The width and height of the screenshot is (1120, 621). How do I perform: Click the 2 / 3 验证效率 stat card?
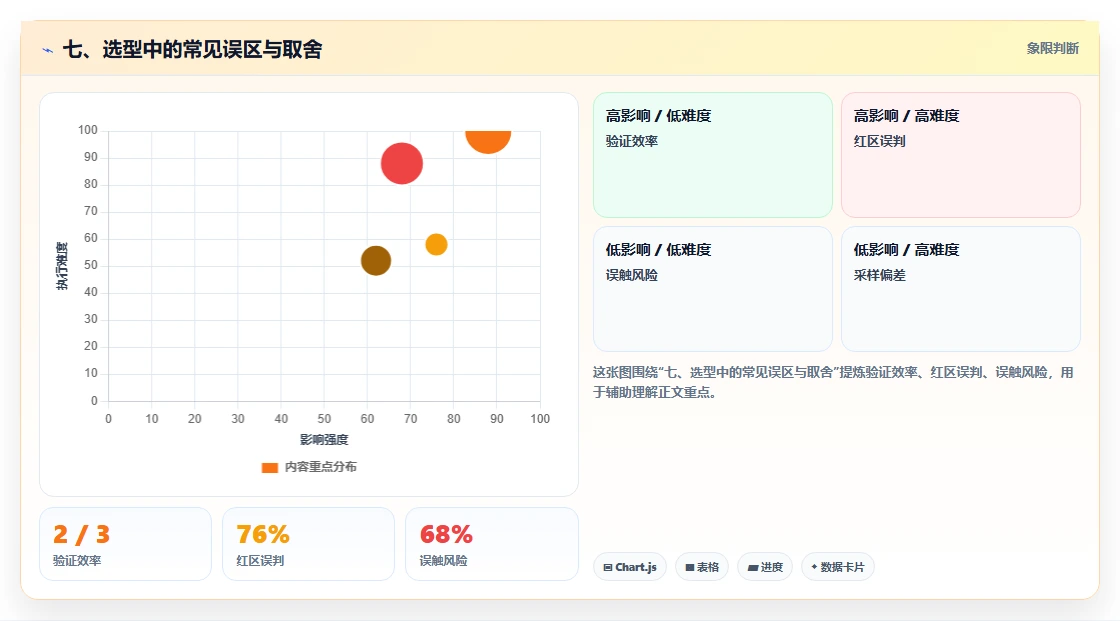pyautogui.click(x=126, y=544)
